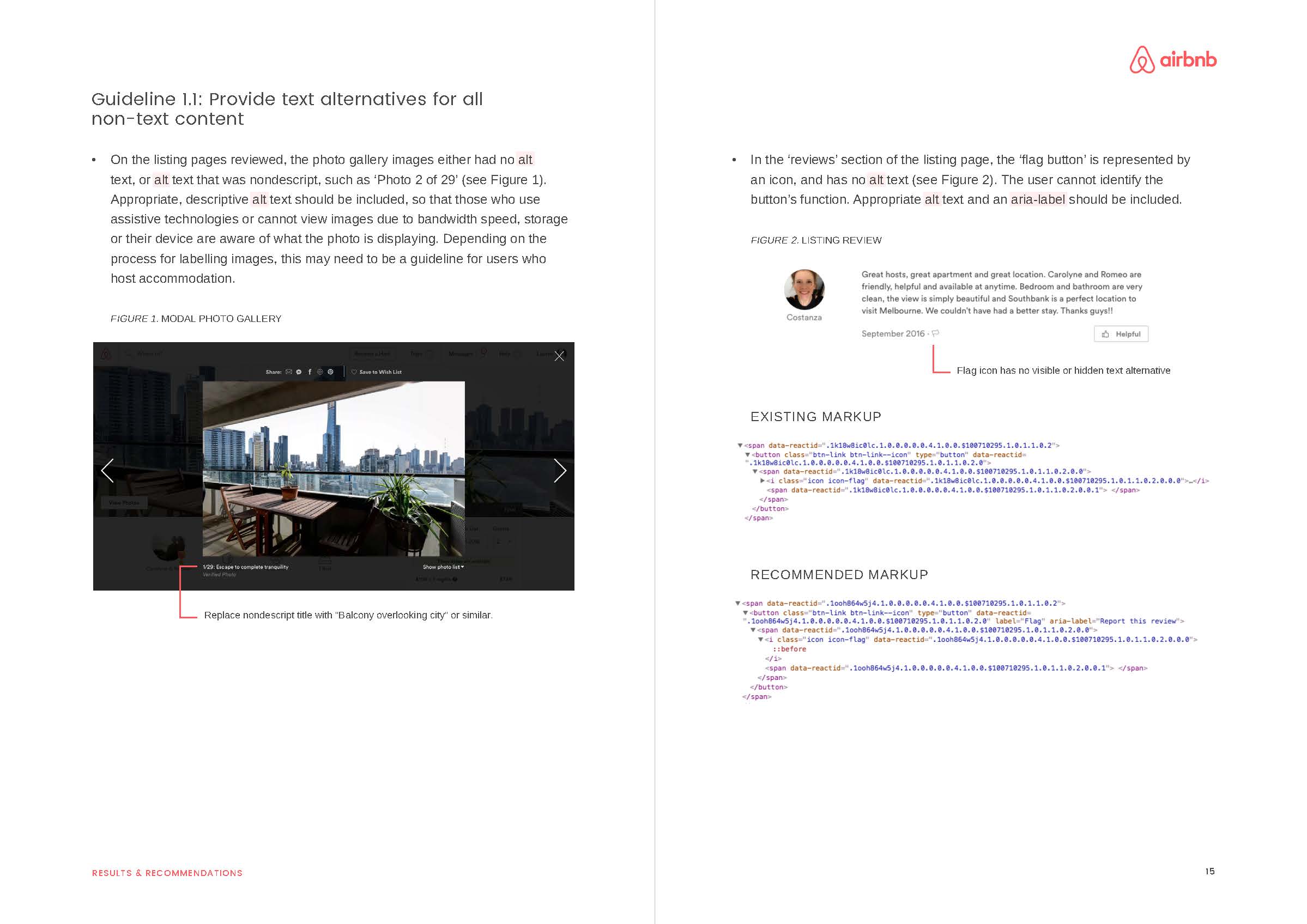The image size is (1307, 924).
Task: Click Save to Wish List heart
Action: pos(354,372)
